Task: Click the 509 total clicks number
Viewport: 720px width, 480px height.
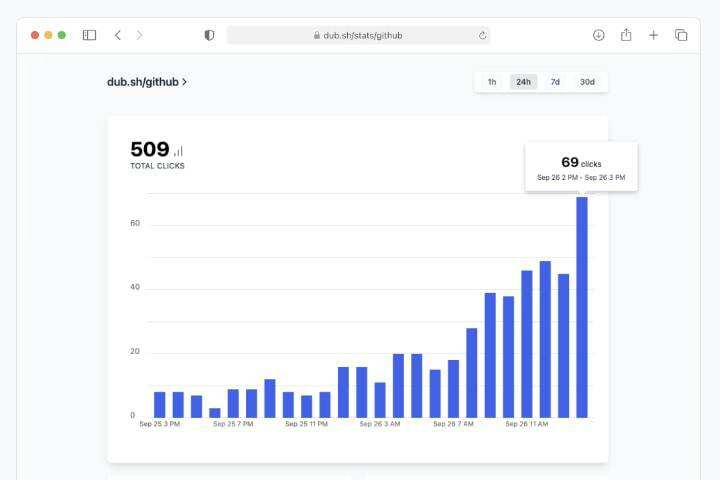Action: coord(150,150)
